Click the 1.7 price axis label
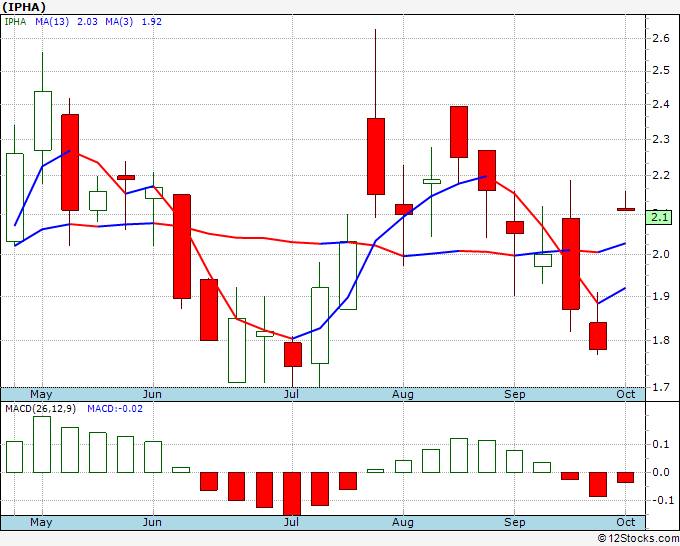 661,386
